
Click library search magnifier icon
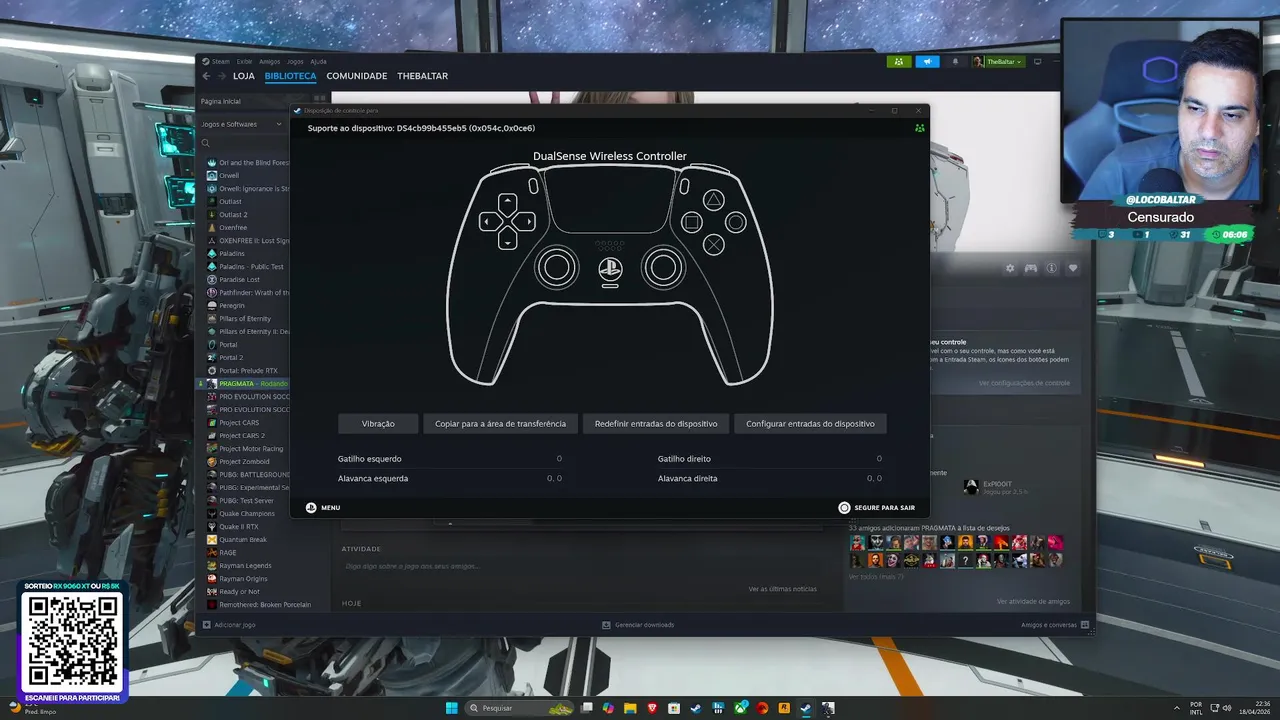(206, 143)
